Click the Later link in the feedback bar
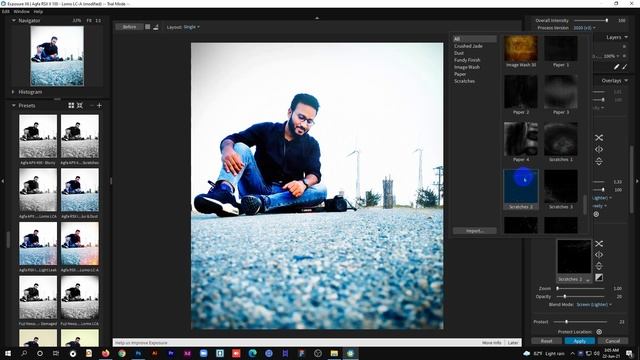Screen dimensions: 640x360 coord(513,343)
